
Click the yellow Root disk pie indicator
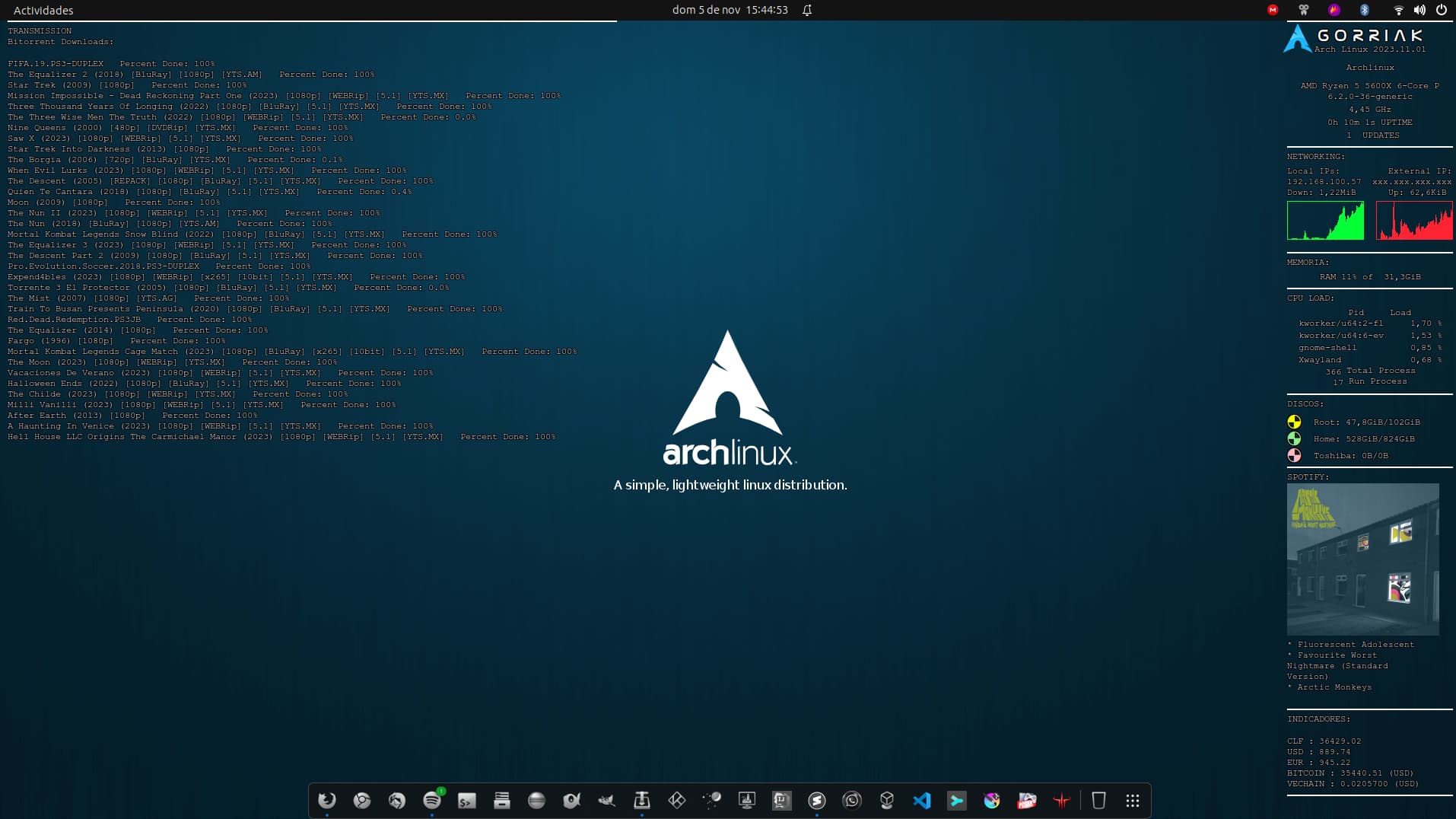point(1294,422)
